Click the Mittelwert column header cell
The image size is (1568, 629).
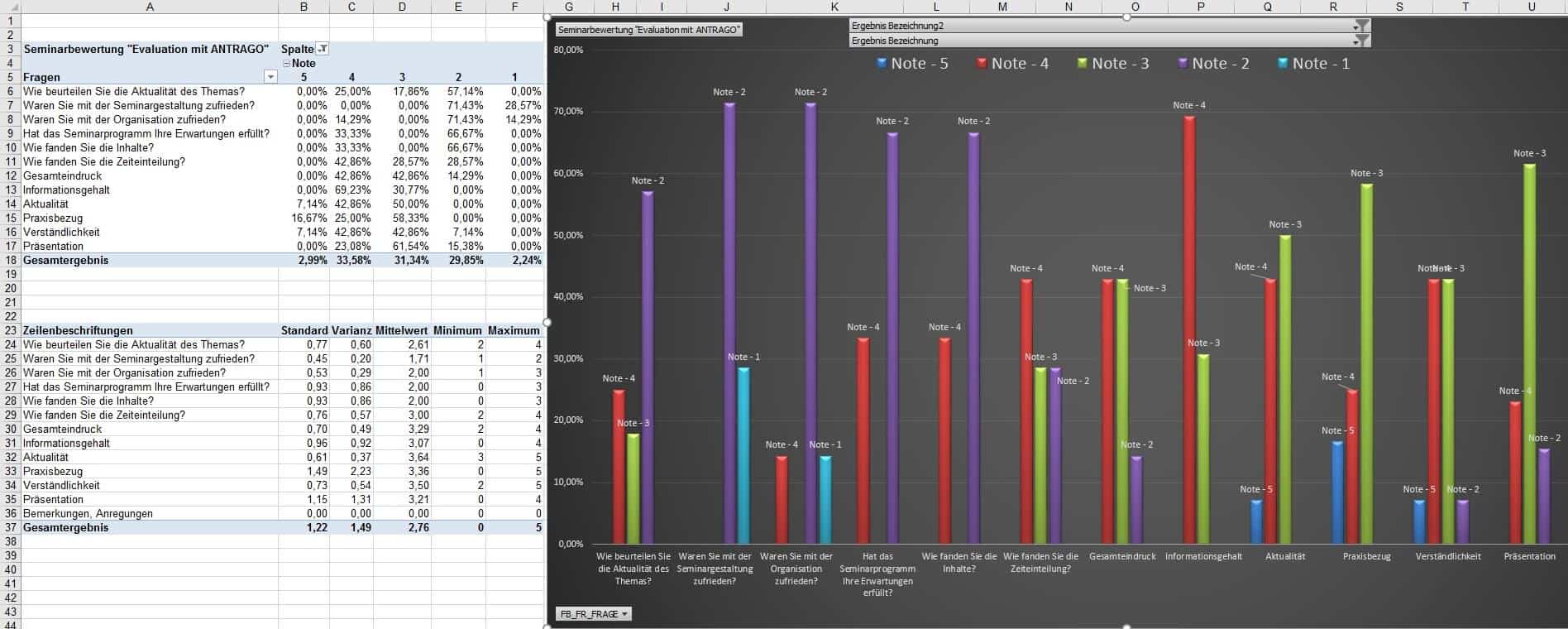(402, 330)
